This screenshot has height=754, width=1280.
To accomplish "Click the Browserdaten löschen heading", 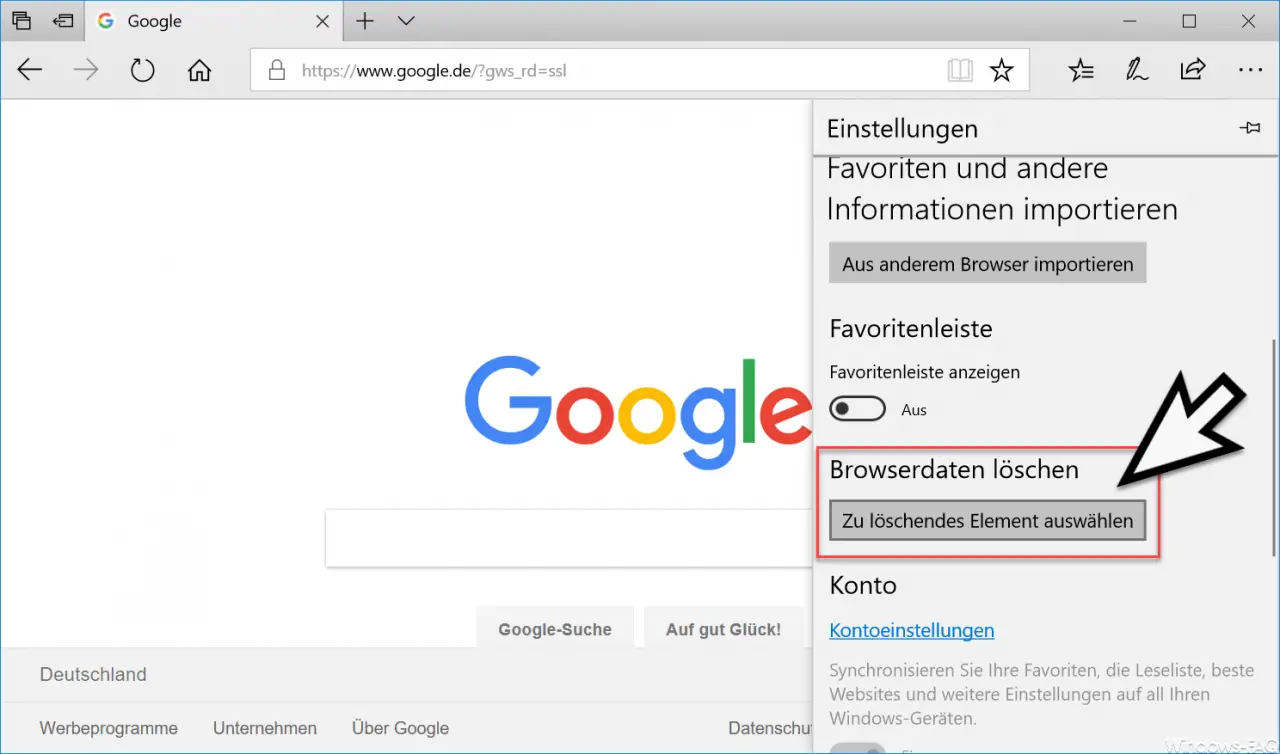I will click(x=954, y=469).
